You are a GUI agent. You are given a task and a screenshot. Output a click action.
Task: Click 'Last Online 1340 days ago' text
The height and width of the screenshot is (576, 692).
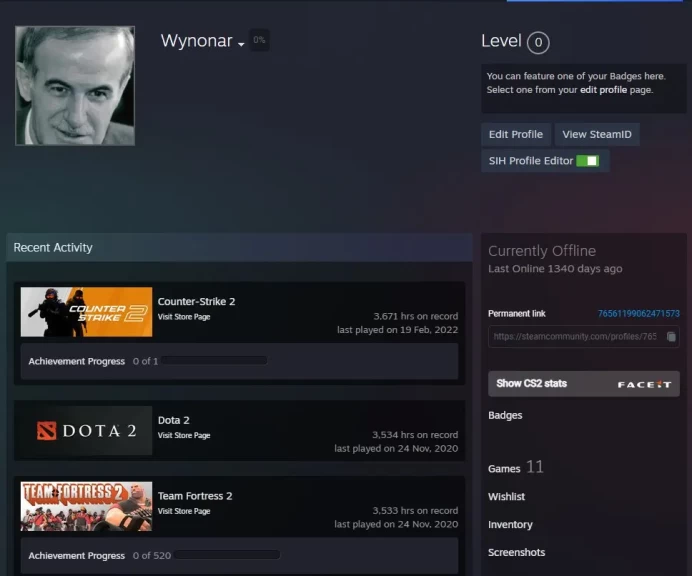[x=555, y=269]
